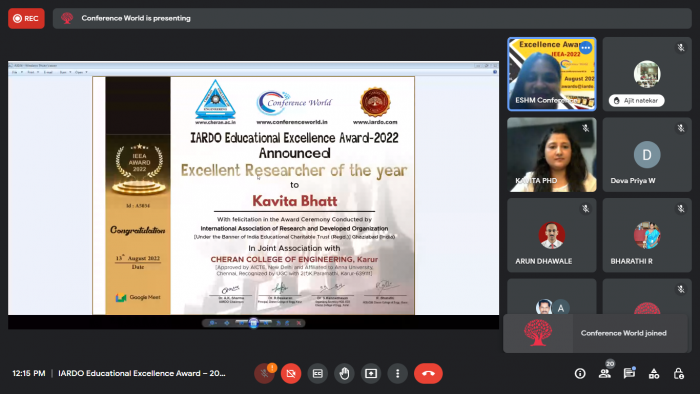Select the Deva Priya W participant tile

pyautogui.click(x=647, y=155)
